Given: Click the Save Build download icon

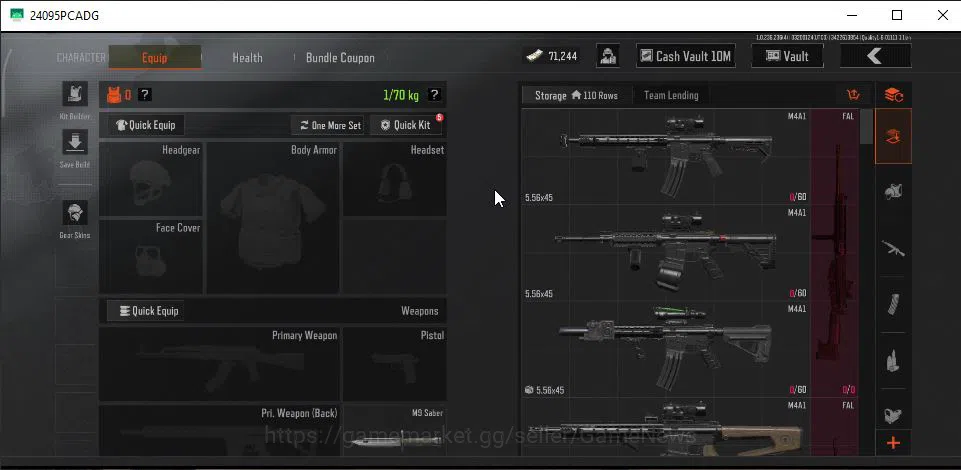Looking at the screenshot, I should click(x=75, y=142).
